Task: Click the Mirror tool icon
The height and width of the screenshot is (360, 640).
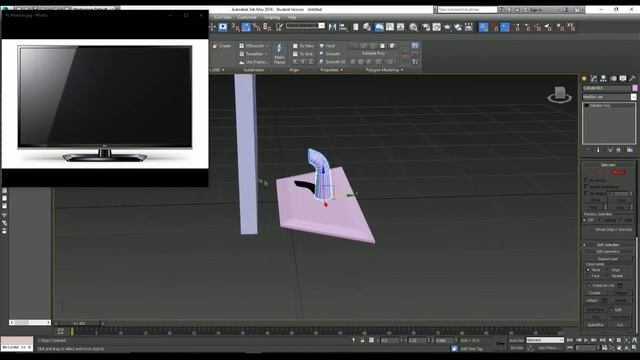Action: click(x=333, y=27)
